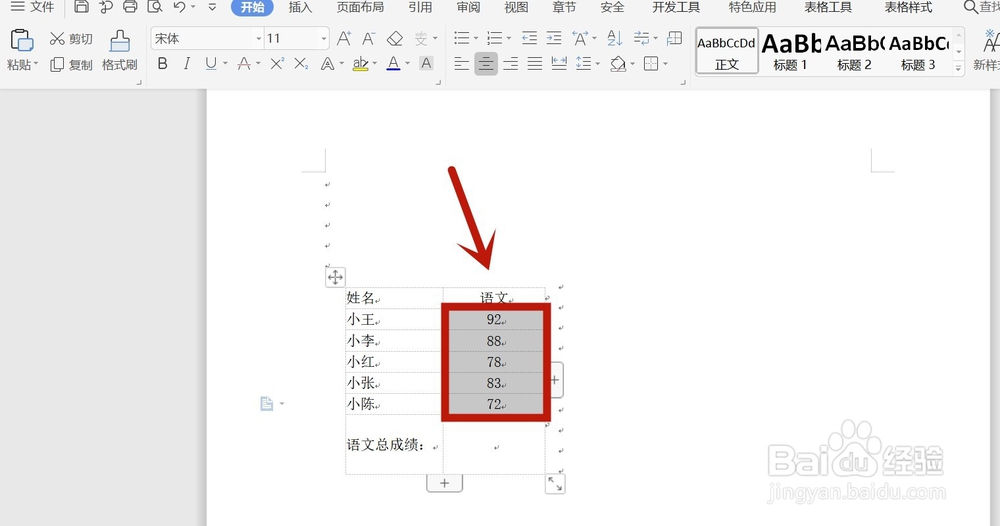The image size is (1000, 526).
Task: Expand the 粘贴 dropdown arrow
Action: pyautogui.click(x=36, y=64)
